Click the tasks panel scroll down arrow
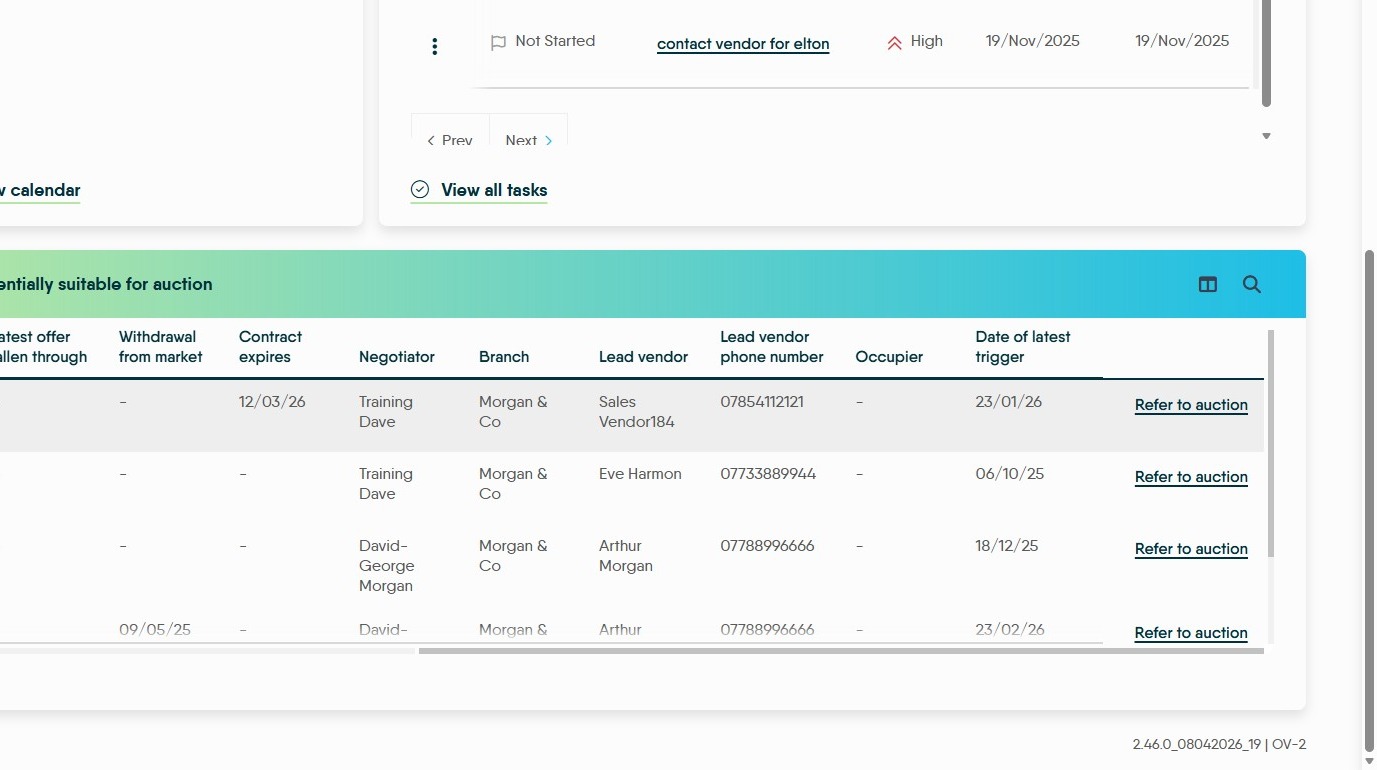This screenshot has height=770, width=1377. coord(1266,136)
